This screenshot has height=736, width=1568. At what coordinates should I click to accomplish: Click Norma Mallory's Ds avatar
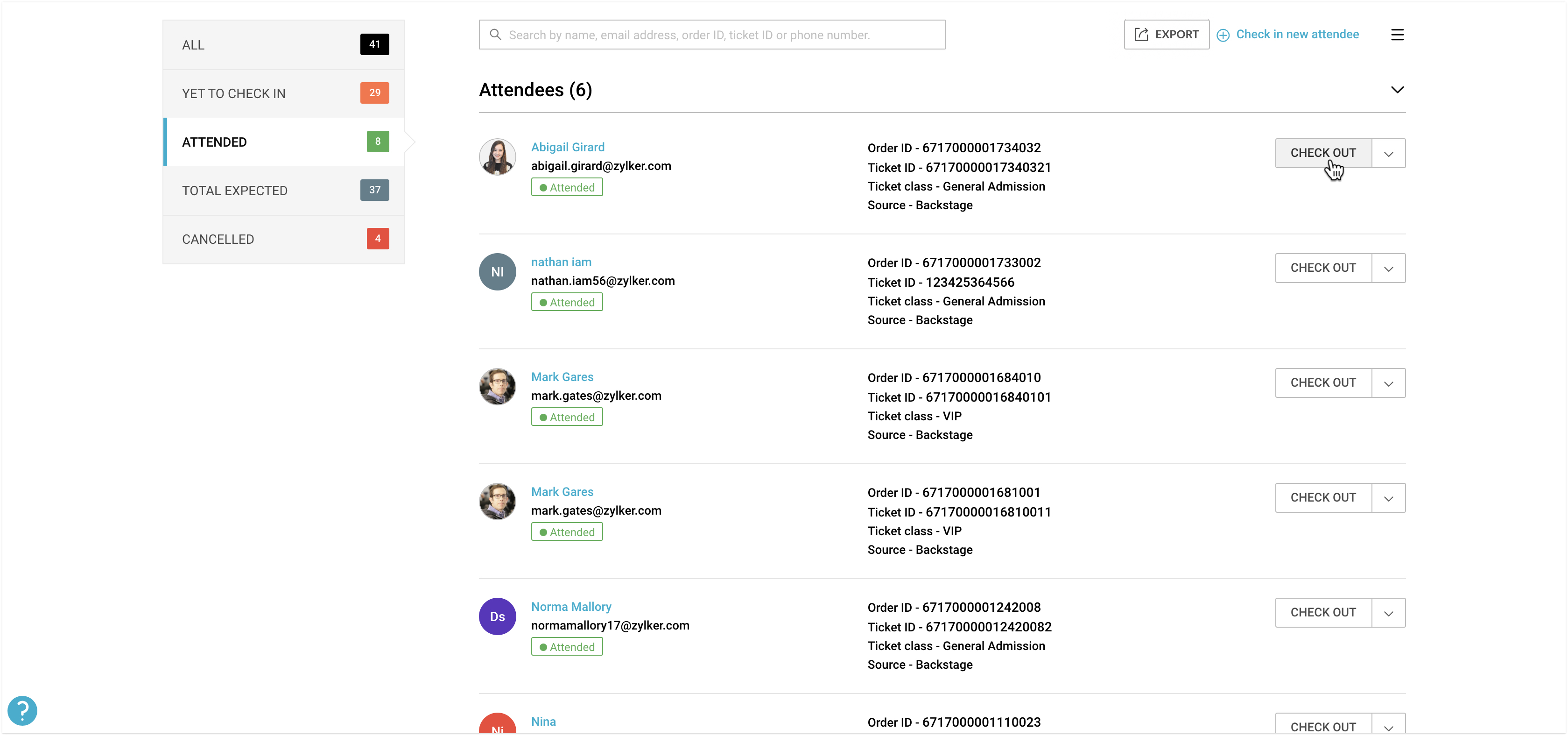(497, 617)
